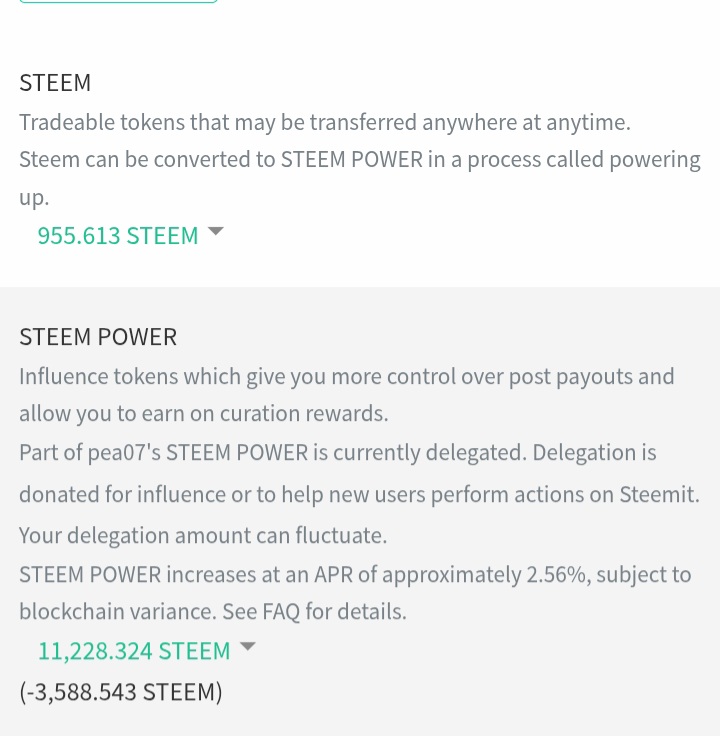The image size is (720, 736).
Task: Select the STEEM POWER section heading
Action: (x=98, y=337)
